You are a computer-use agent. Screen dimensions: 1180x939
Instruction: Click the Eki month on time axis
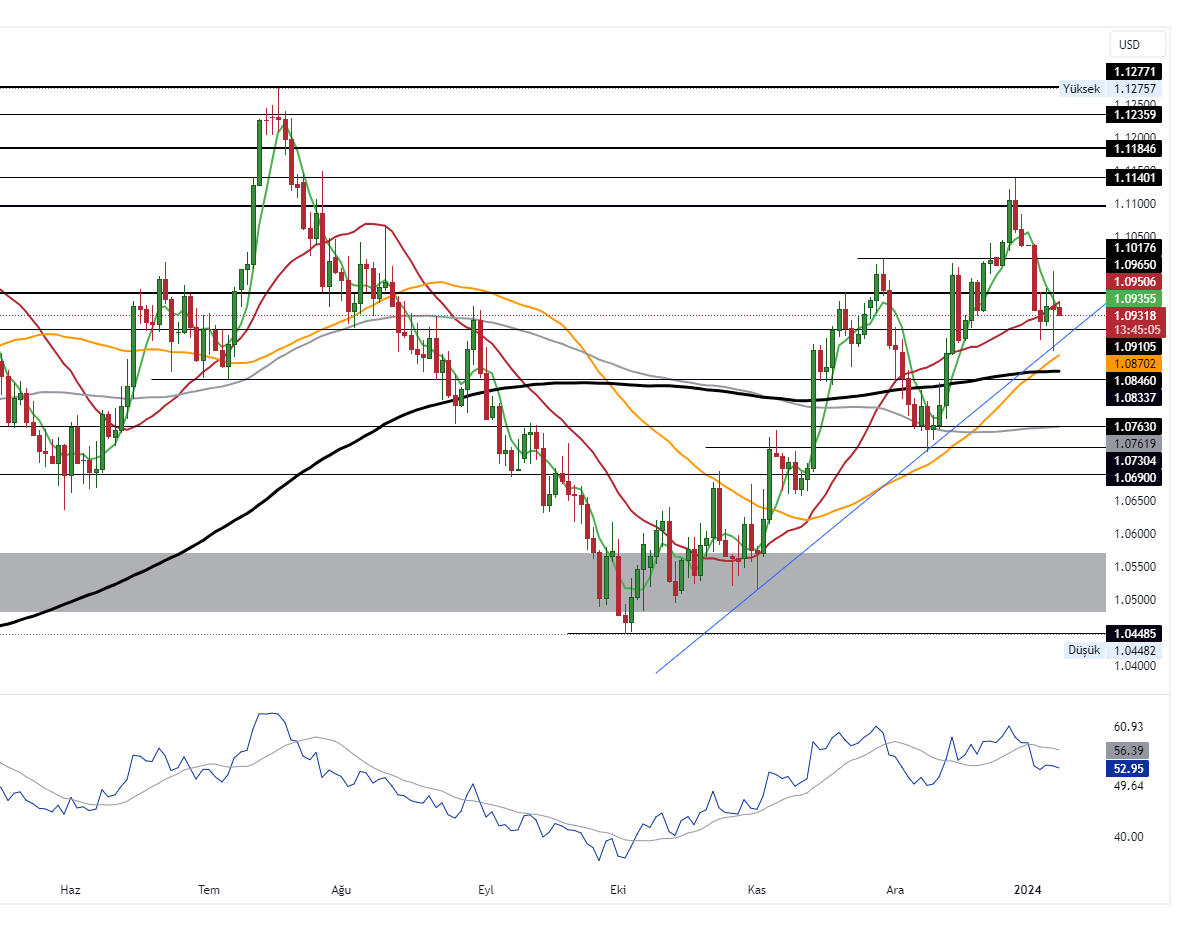[x=618, y=889]
